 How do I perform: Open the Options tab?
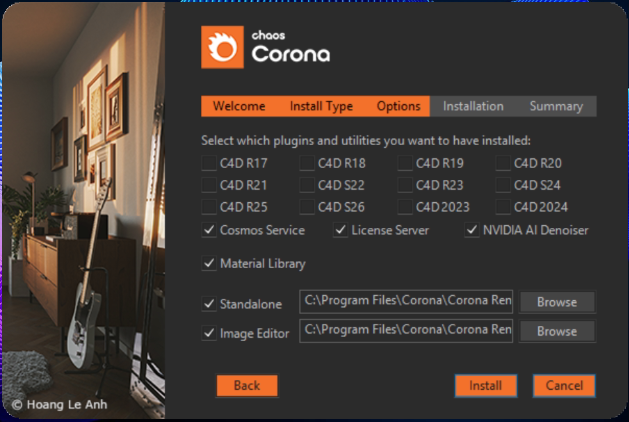(x=398, y=106)
